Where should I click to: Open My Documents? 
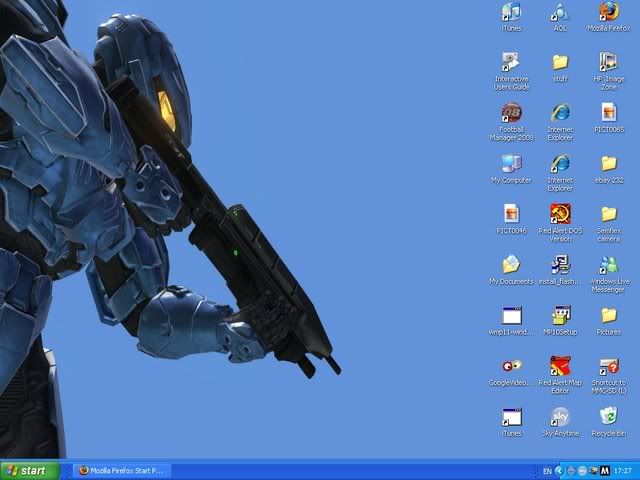tap(511, 270)
